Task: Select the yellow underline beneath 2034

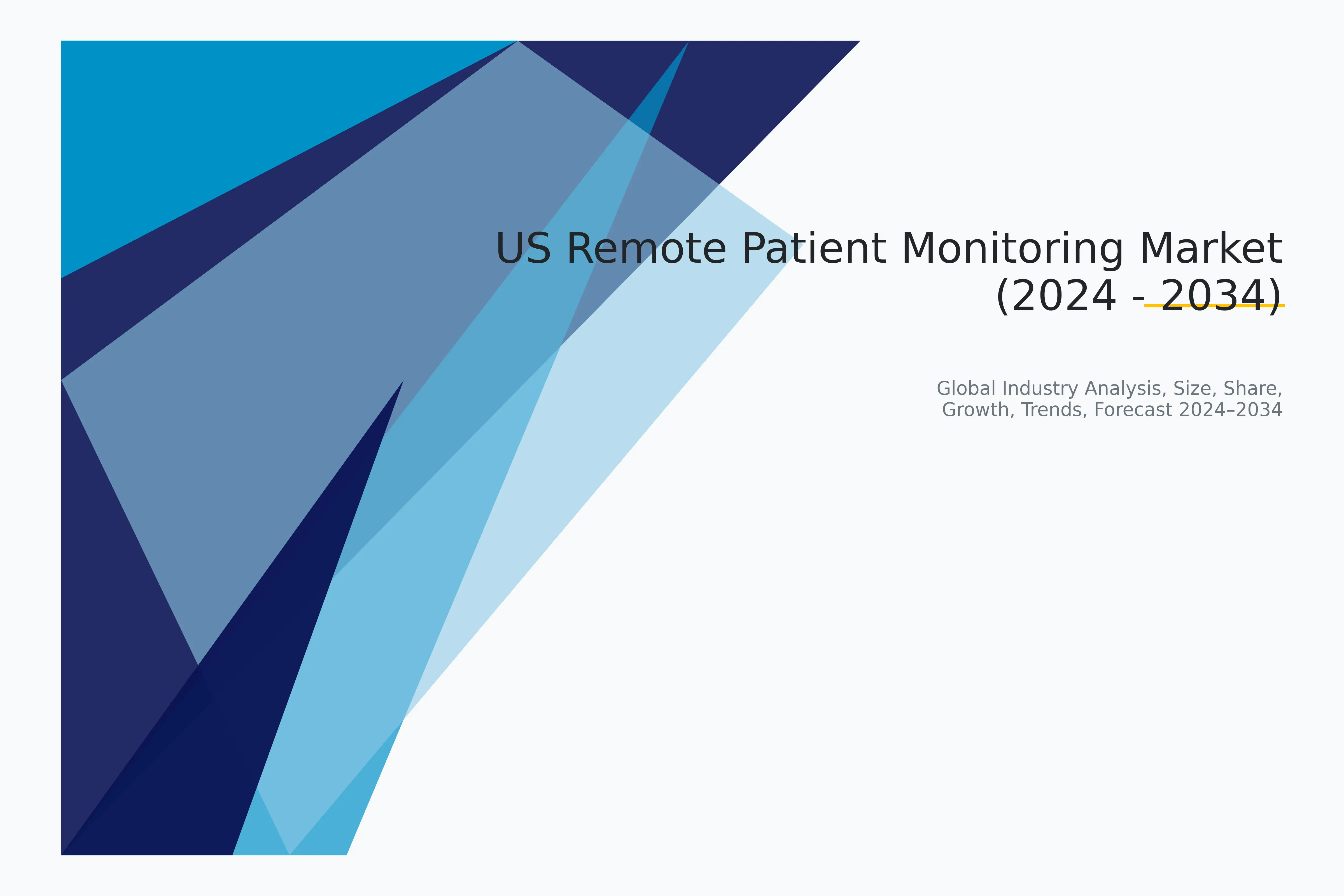Action: pos(1214,306)
